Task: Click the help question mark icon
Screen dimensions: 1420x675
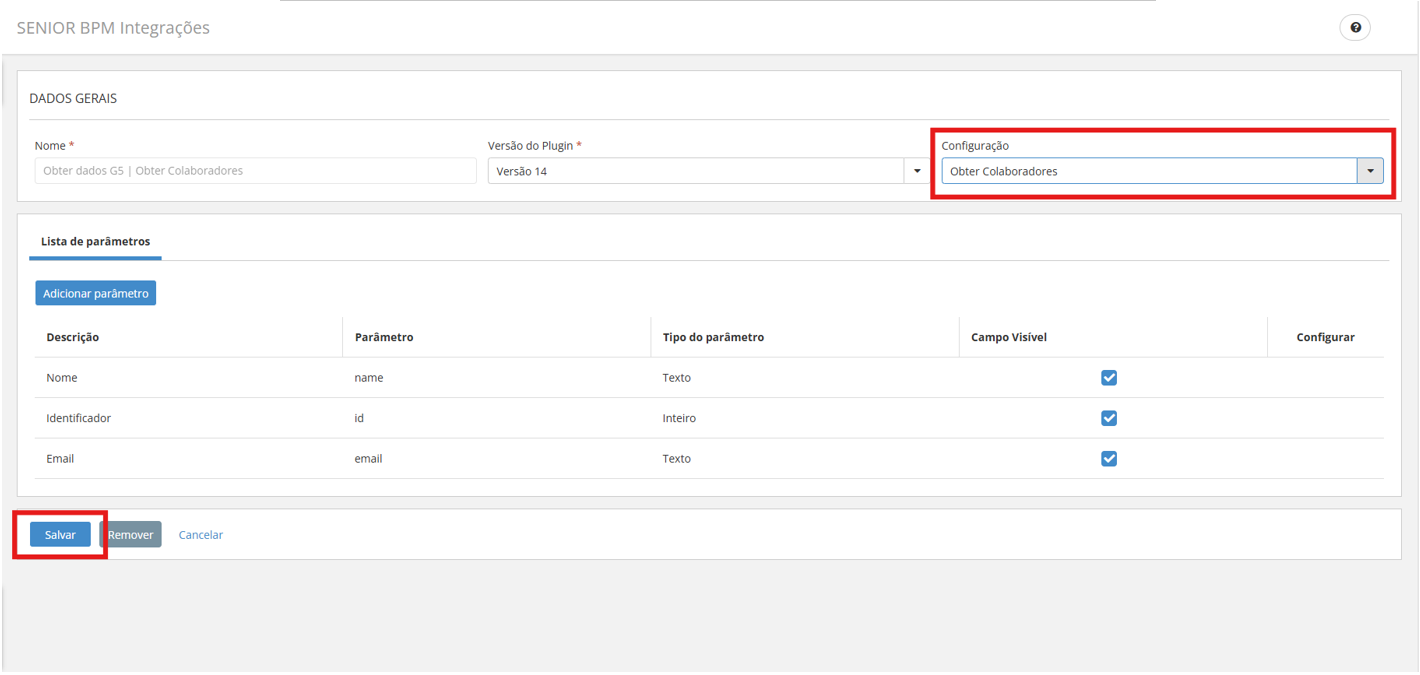Action: coord(1355,28)
